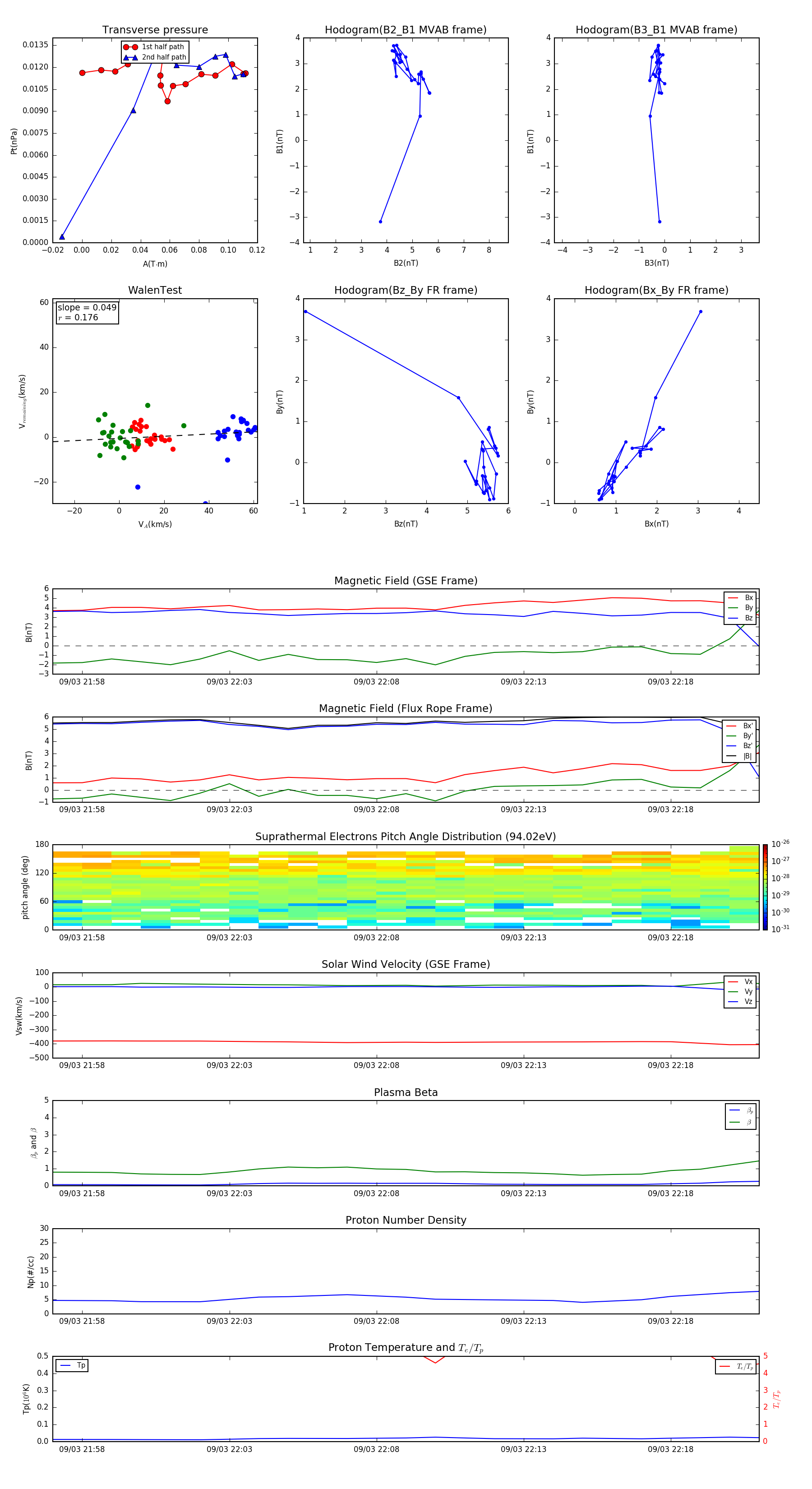Screen dimensions: 812x1489
Task: Click the 'Vsw(km/s)' axis label
Action: (19, 1015)
